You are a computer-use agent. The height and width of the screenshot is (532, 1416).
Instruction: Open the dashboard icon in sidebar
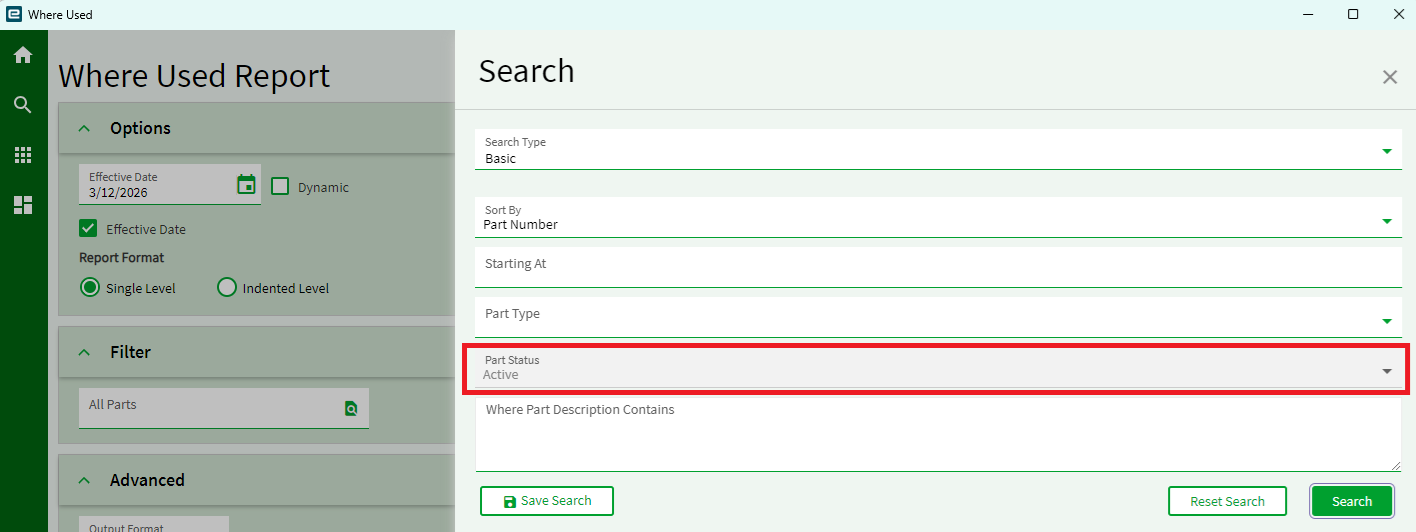[x=22, y=205]
